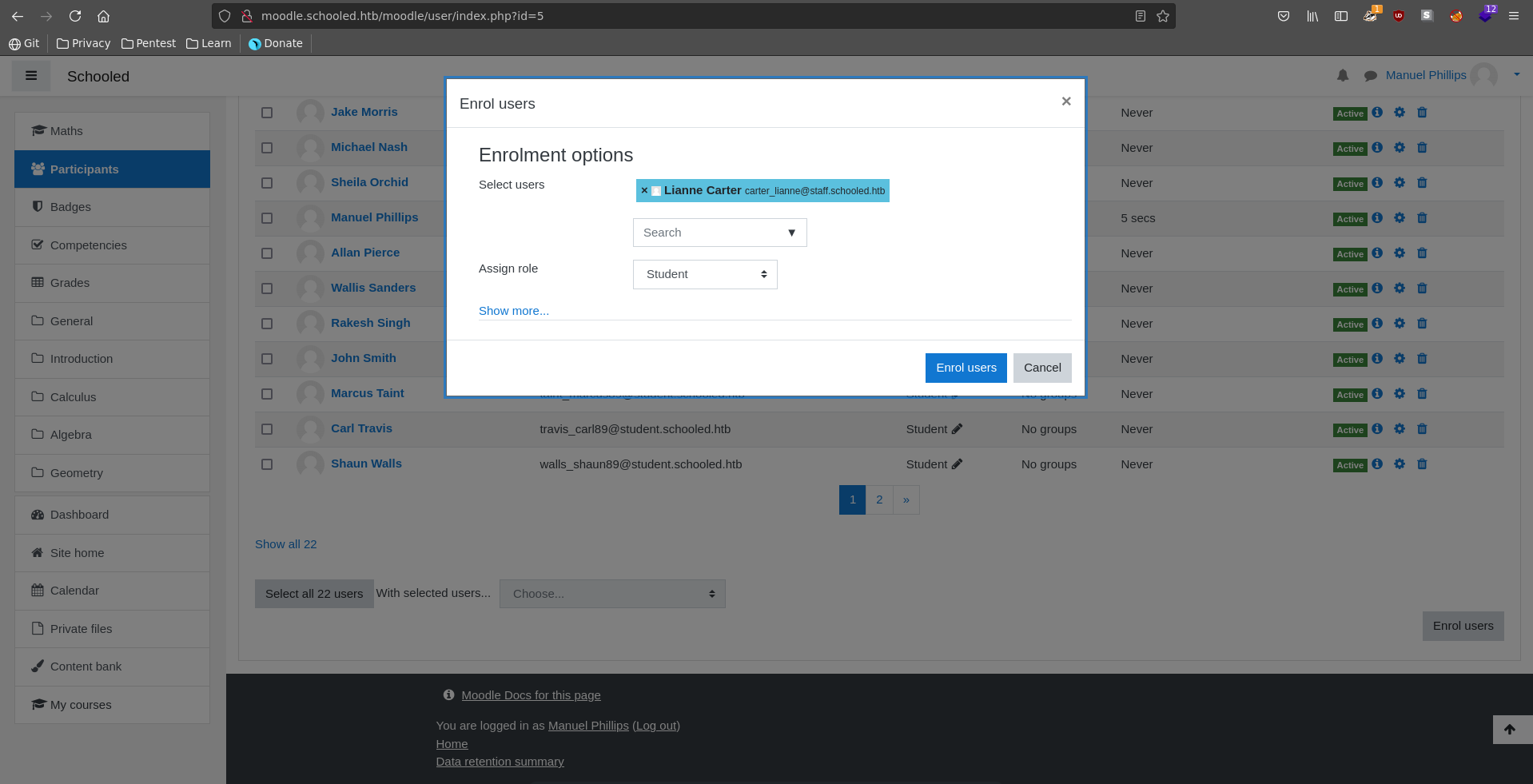Click trash icon in Carl Travis row
This screenshot has width=1533, height=784.
(1422, 429)
